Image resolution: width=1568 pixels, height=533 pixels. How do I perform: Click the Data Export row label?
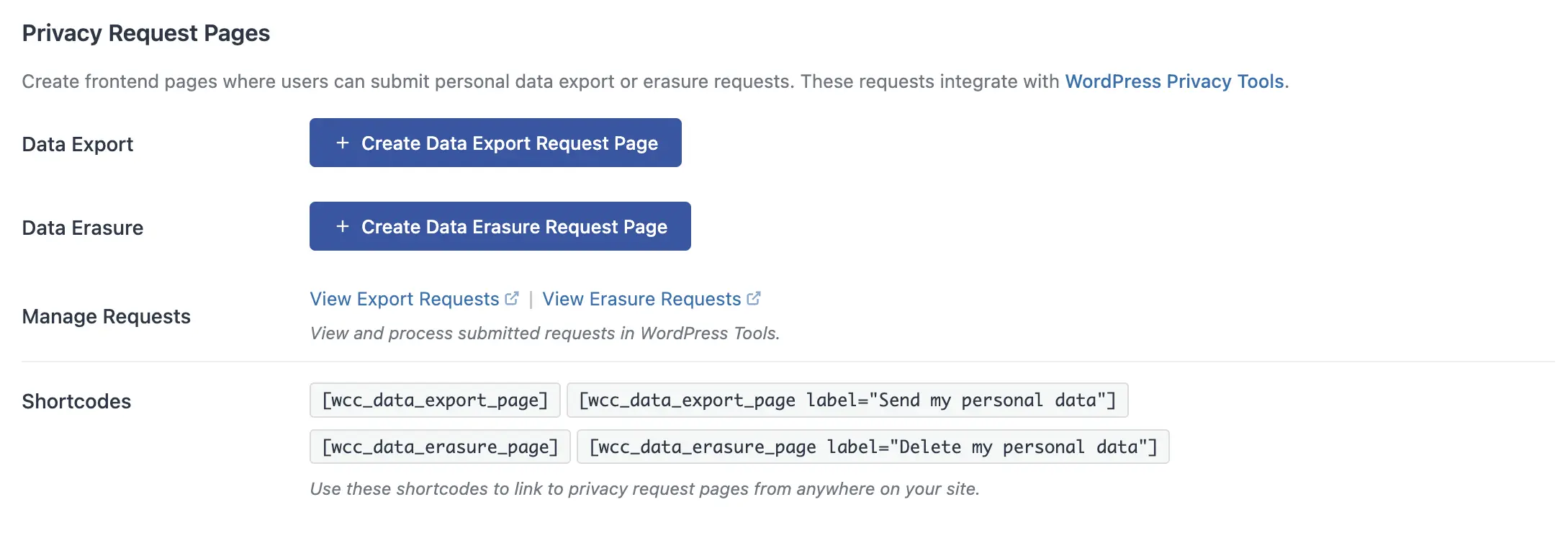pos(78,144)
